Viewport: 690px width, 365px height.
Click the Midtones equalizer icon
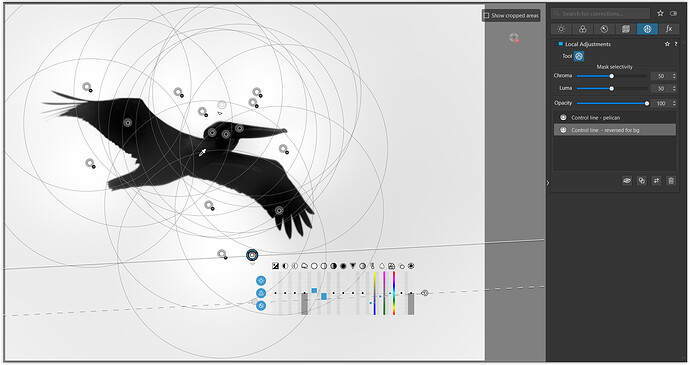click(324, 266)
